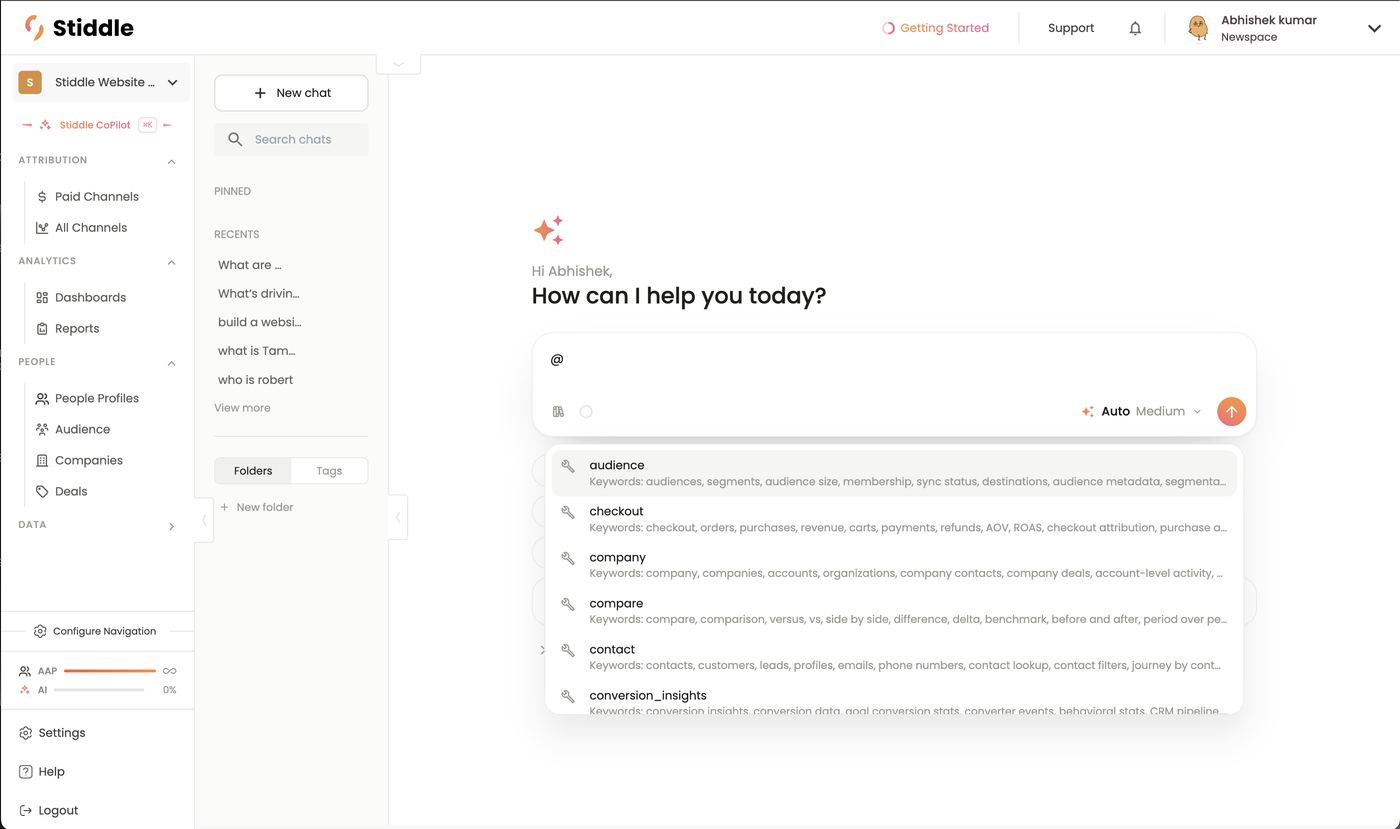Viewport: 1400px width, 829px height.
Task: Open Settings
Action: pyautogui.click(x=52, y=733)
